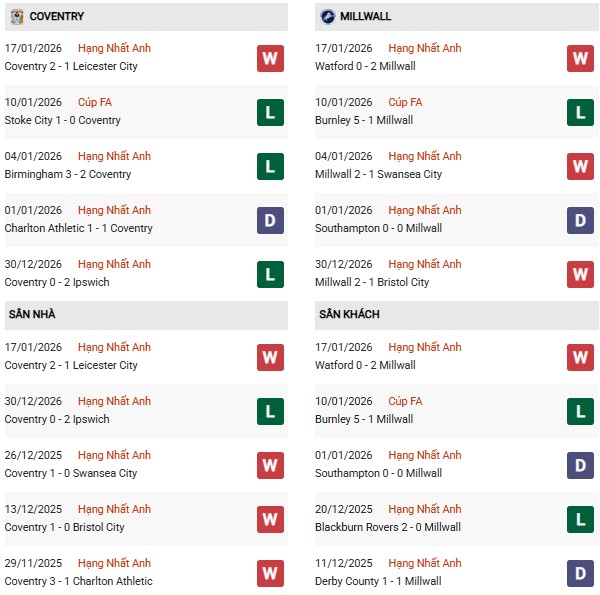The width and height of the screenshot is (600, 595).
Task: Click the W badge for Coventry 1-0 Swansea City
Action: pyautogui.click(x=270, y=465)
